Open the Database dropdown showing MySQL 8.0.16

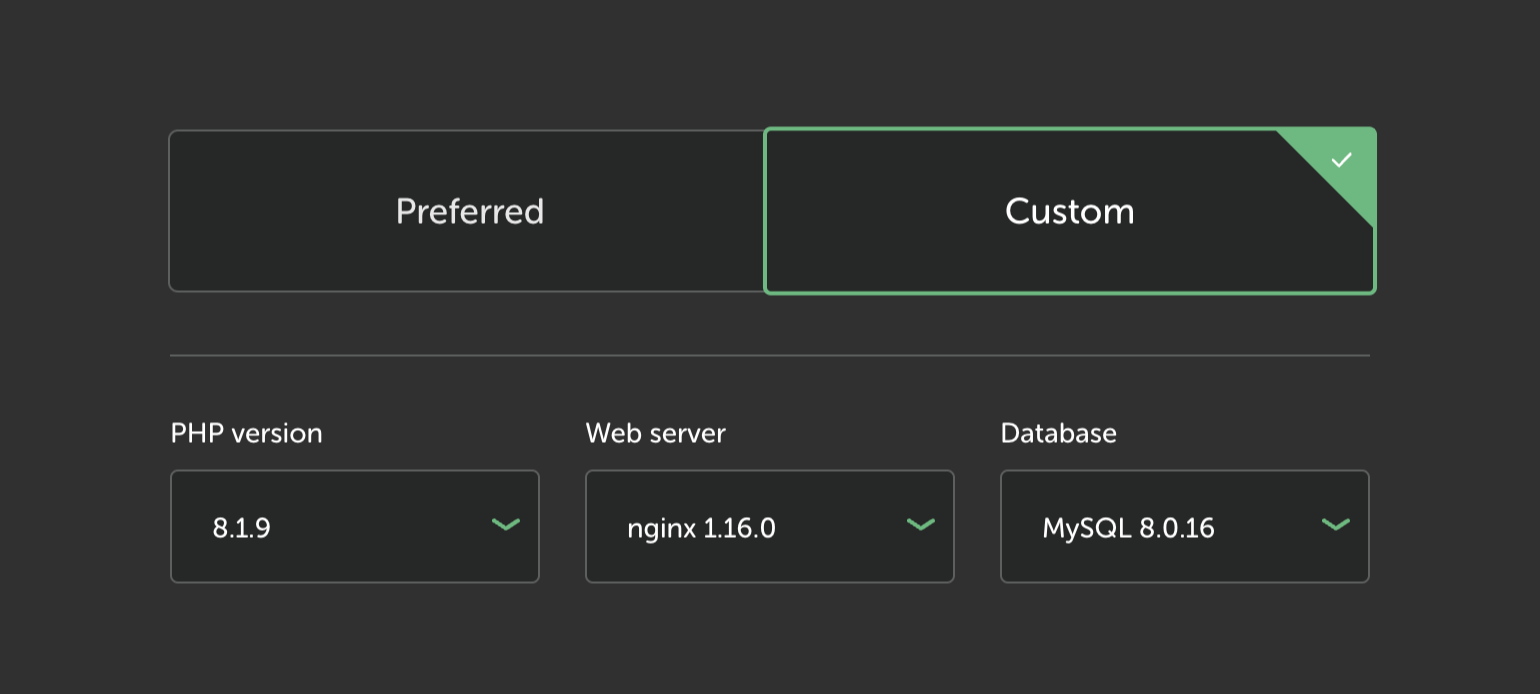[1185, 526]
